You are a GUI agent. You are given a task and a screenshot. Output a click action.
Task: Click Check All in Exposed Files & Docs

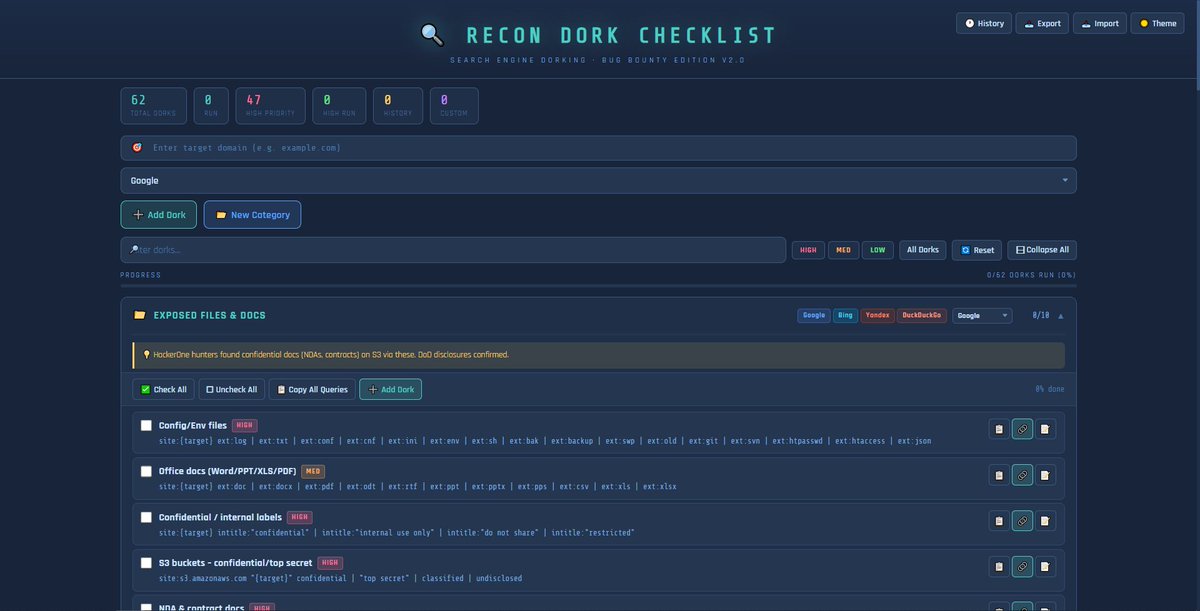(x=164, y=389)
